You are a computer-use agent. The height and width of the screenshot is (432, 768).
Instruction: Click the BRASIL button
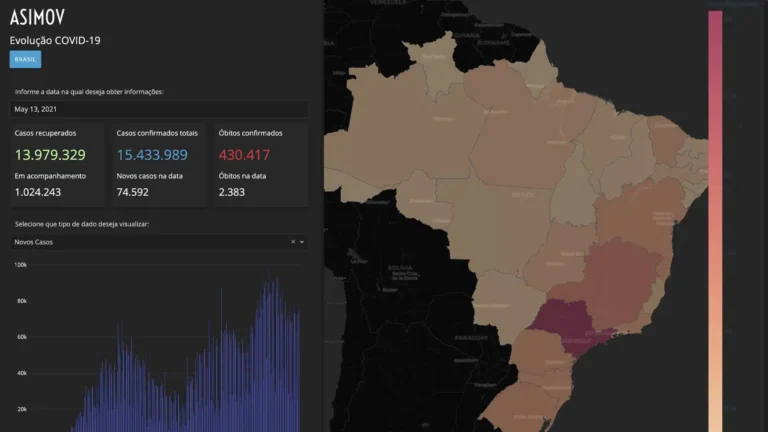click(x=25, y=59)
